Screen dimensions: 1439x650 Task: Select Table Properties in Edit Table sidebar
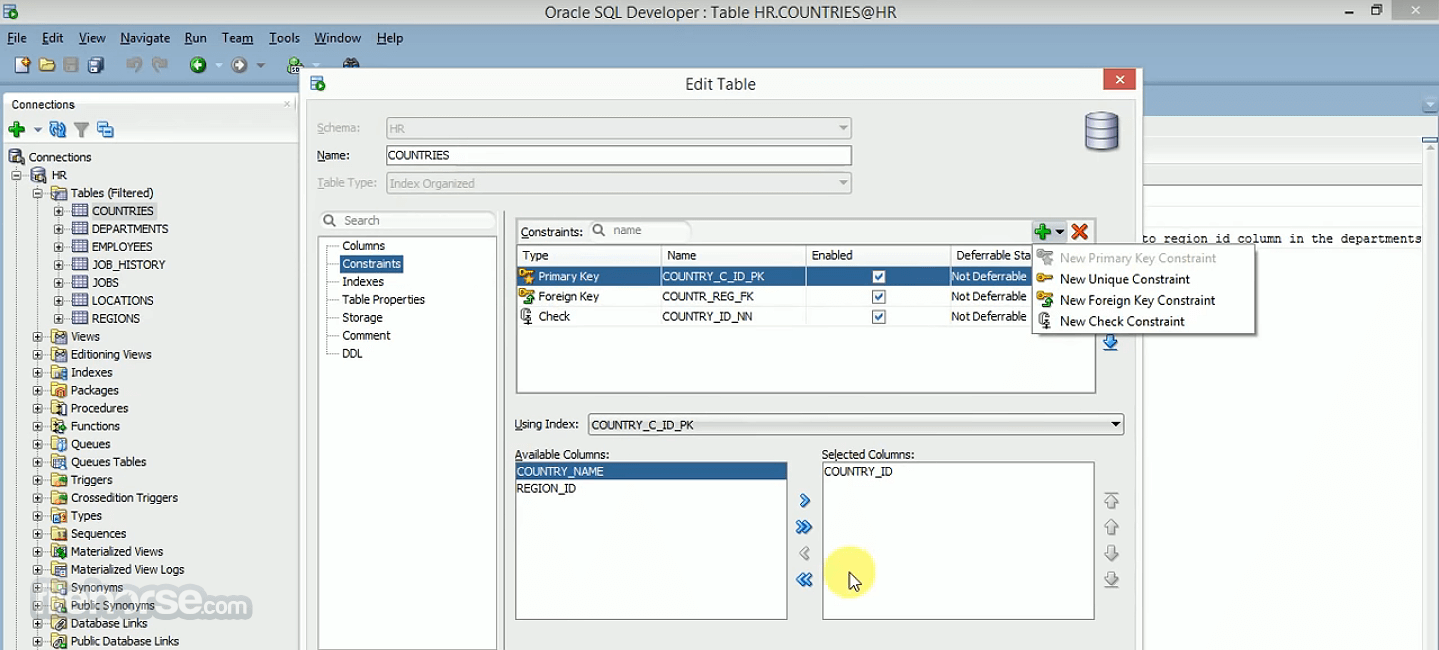383,300
